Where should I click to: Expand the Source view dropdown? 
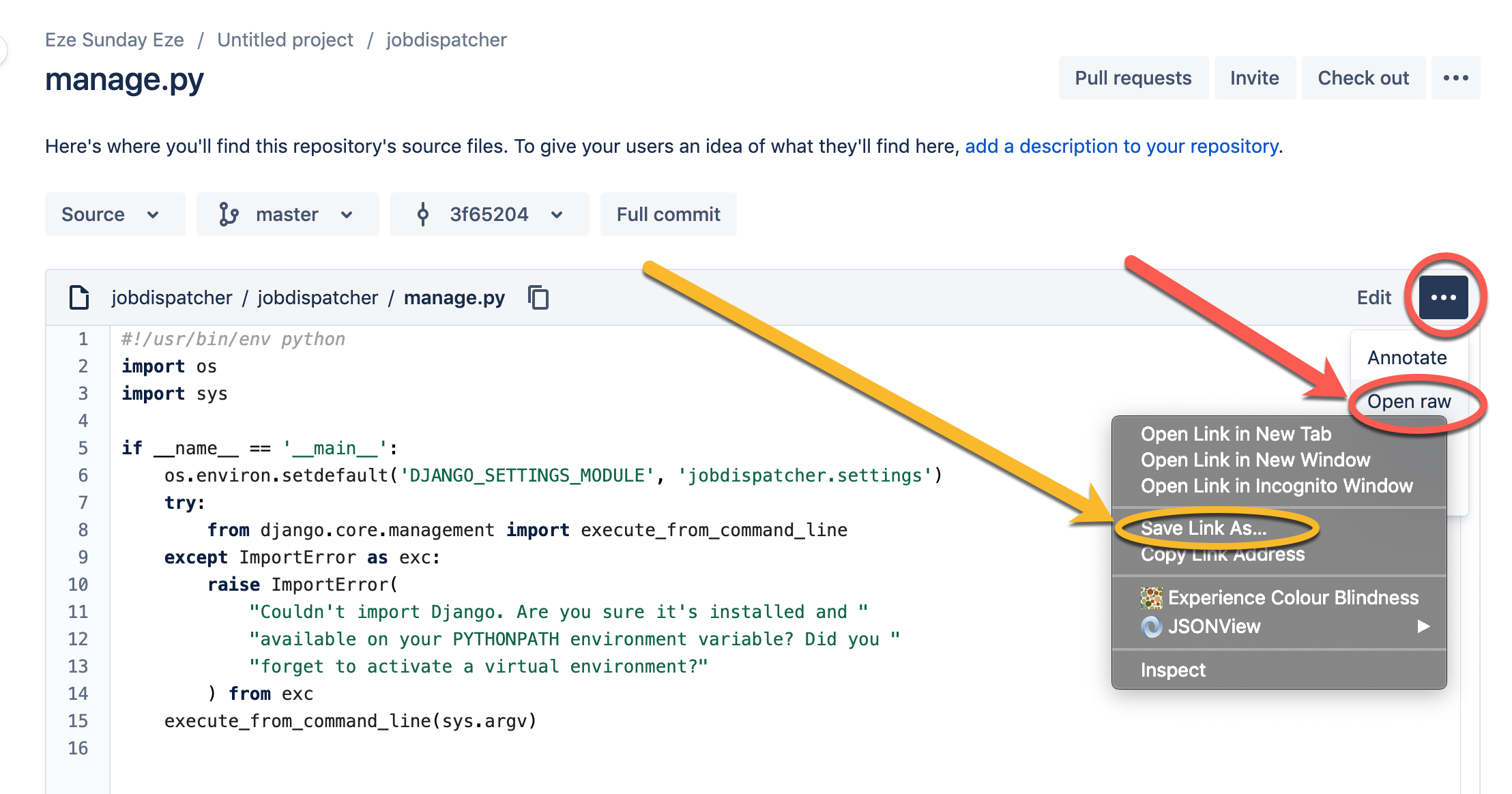[114, 214]
